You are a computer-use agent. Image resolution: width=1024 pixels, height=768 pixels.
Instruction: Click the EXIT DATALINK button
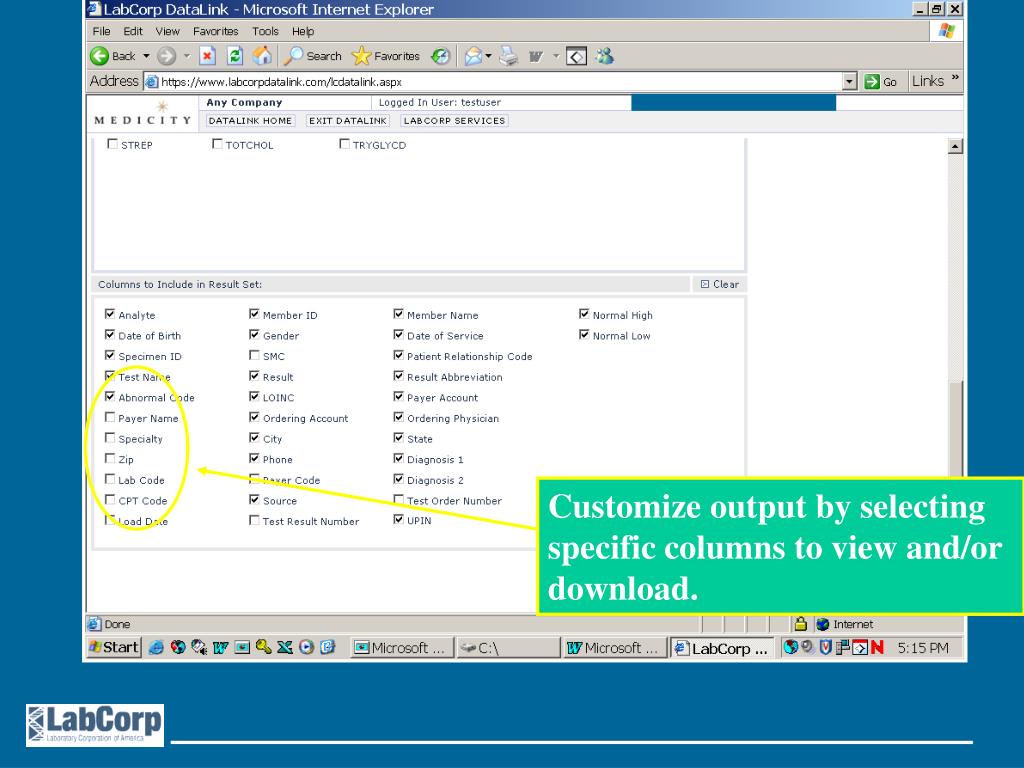click(347, 121)
